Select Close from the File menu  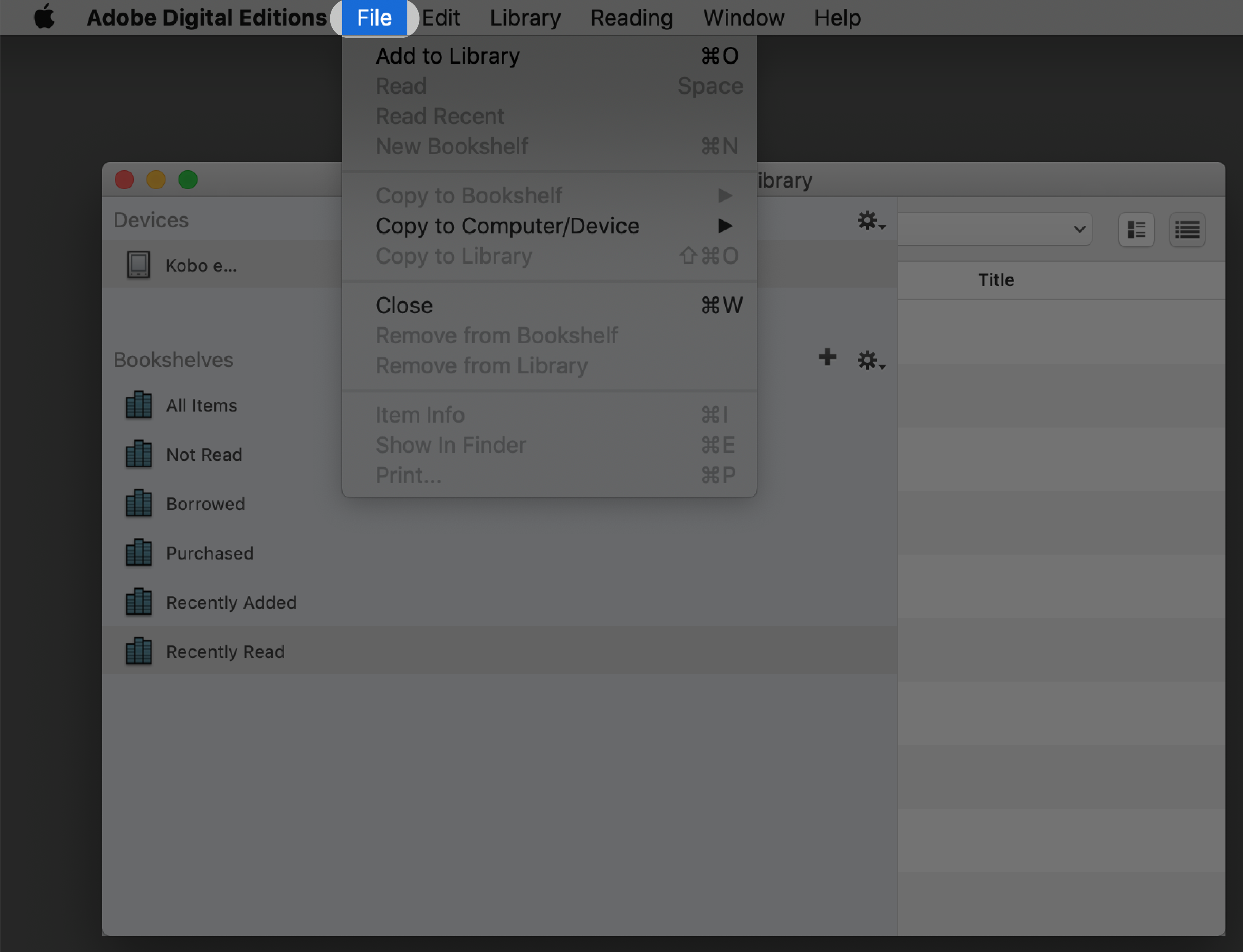404,305
